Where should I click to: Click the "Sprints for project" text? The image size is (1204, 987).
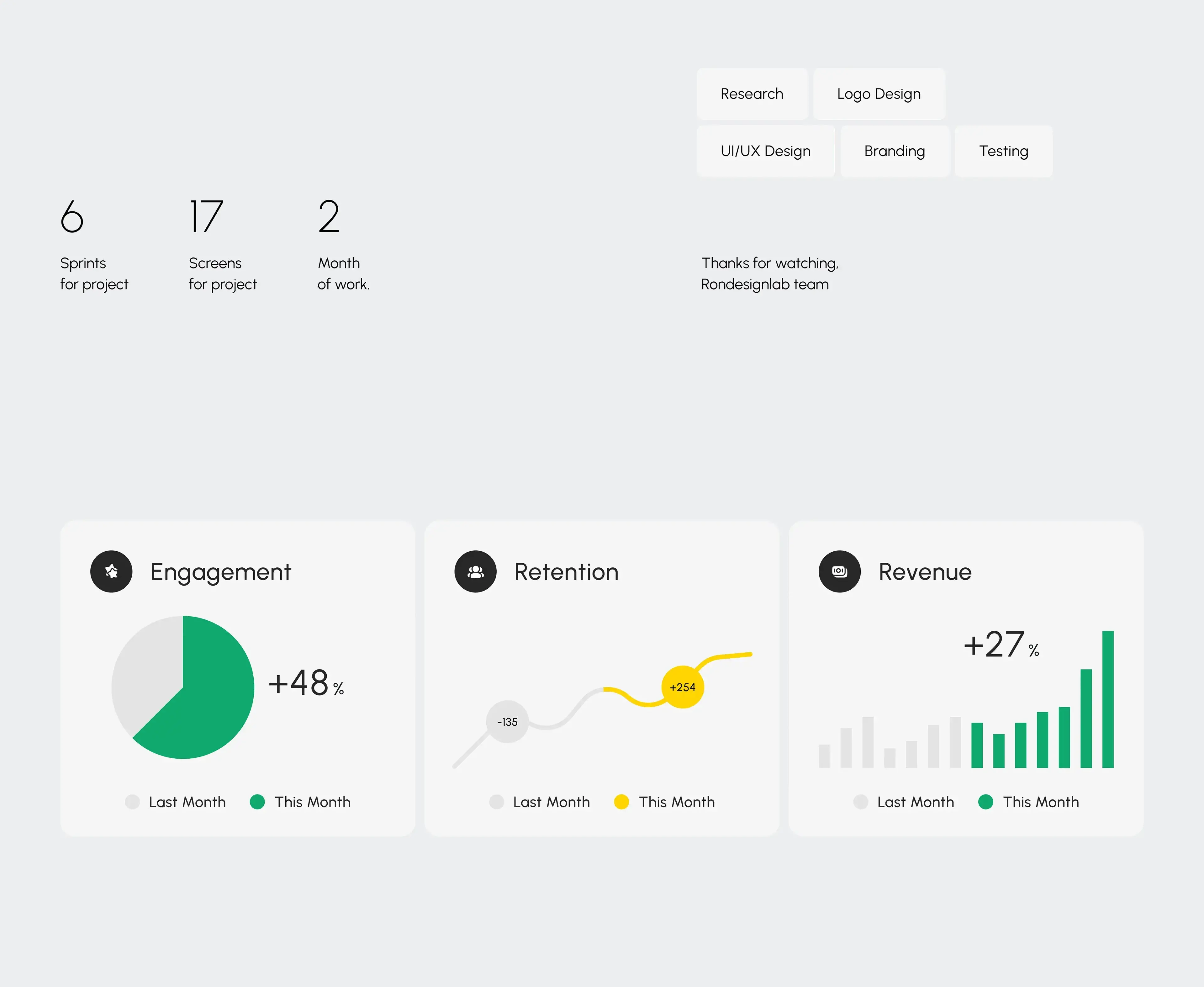coord(94,273)
